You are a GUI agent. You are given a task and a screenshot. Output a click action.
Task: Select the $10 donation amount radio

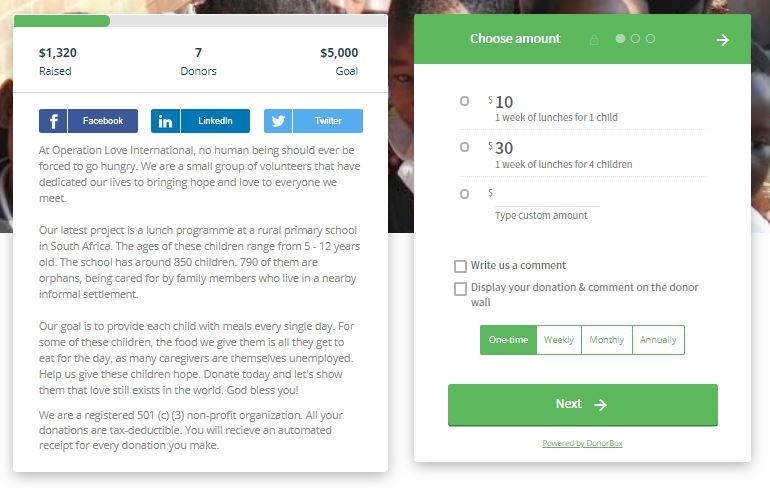pyautogui.click(x=464, y=101)
